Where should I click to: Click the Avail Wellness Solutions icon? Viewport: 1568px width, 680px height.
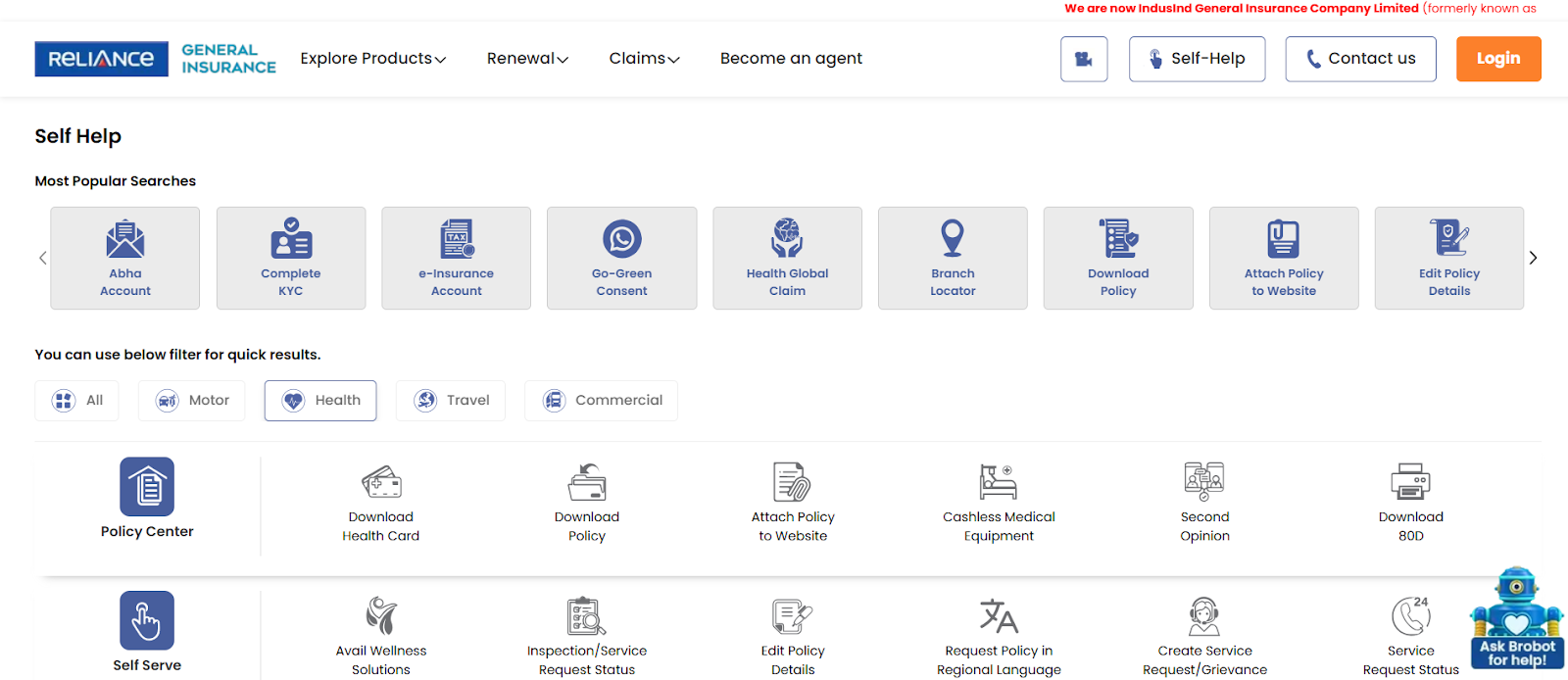381,615
